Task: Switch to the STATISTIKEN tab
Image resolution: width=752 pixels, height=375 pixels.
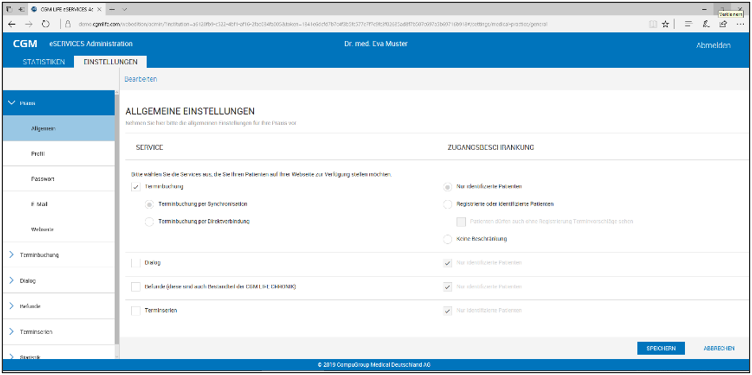Action: click(x=44, y=62)
